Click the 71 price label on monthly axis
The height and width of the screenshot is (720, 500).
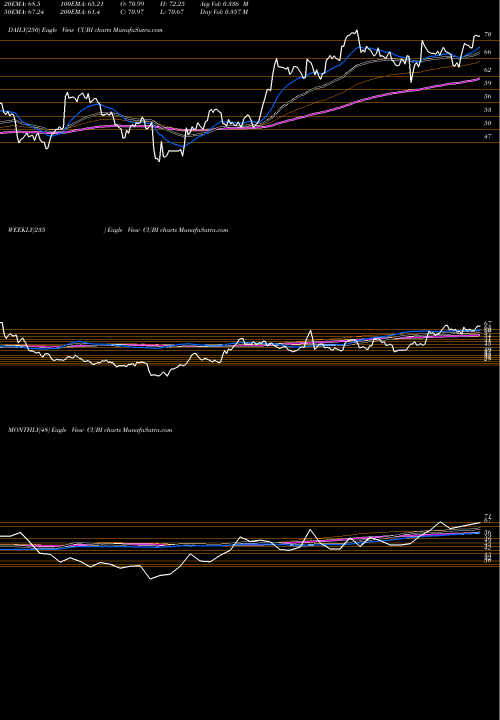488,516
